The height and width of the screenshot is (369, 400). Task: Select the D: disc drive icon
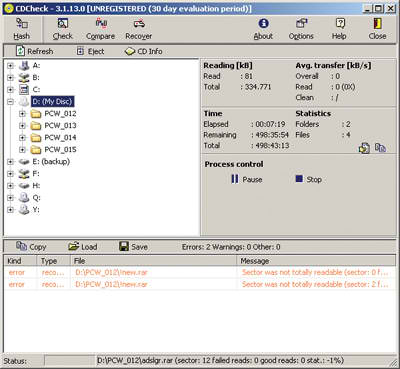tap(24, 101)
